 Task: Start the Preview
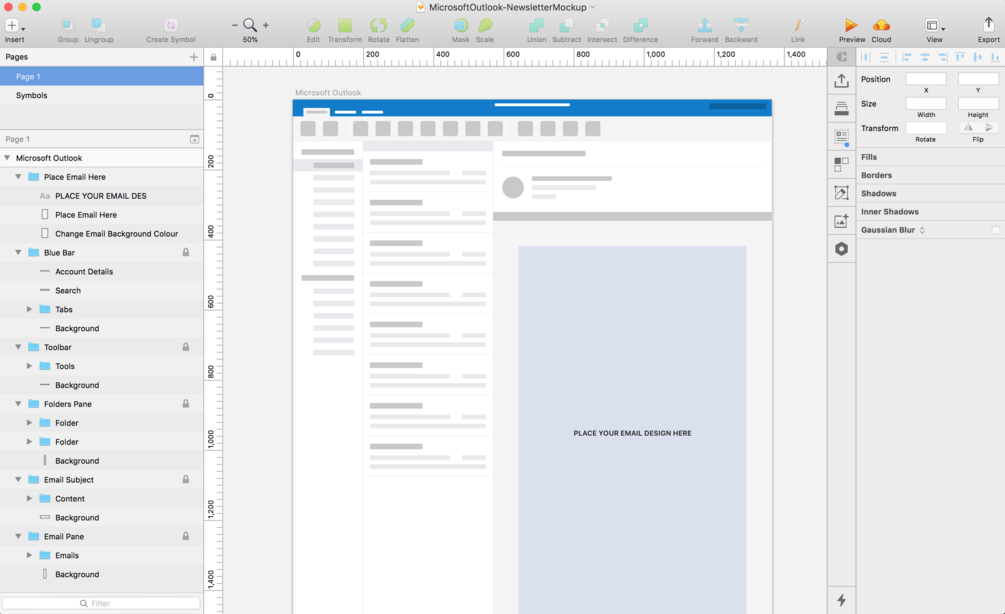click(x=851, y=26)
